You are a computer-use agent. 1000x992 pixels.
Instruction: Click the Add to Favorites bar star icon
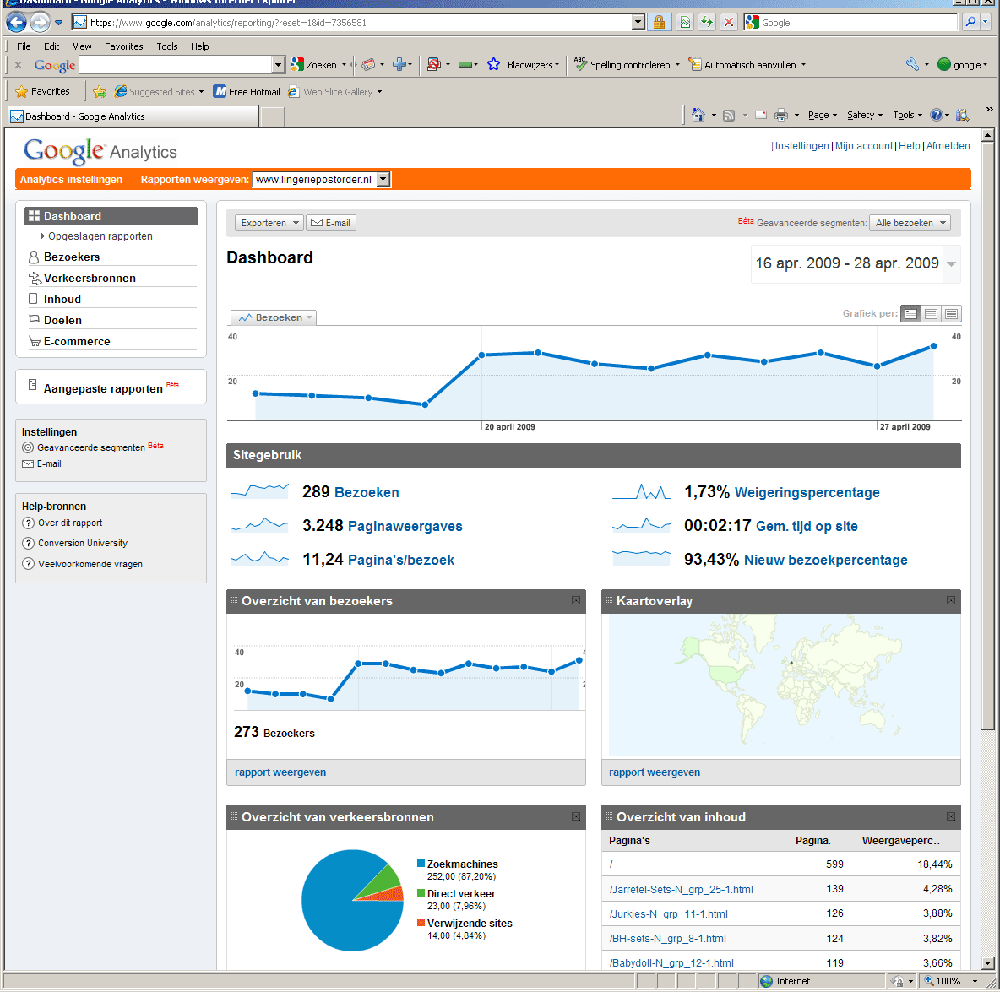point(99,92)
